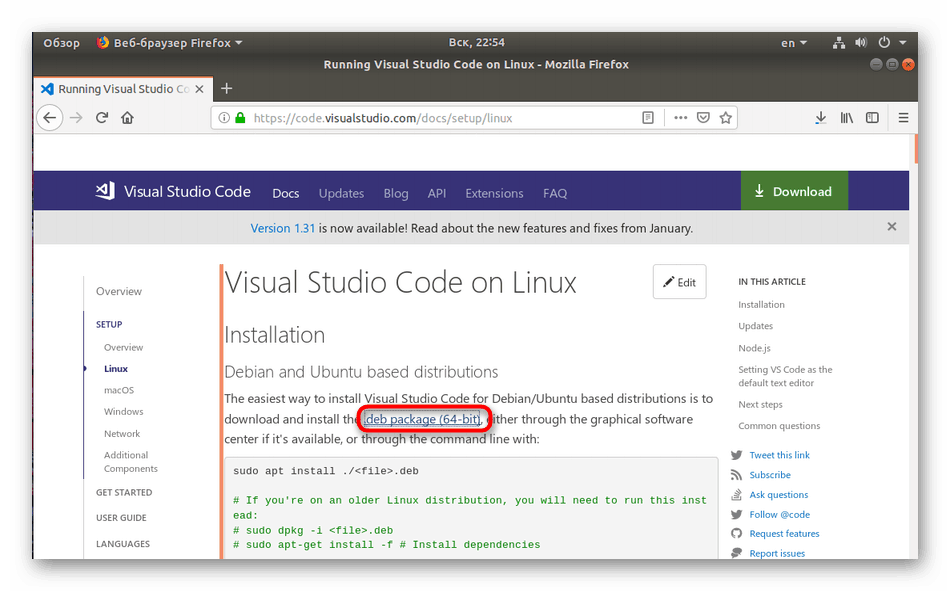Select macOS in the sidebar

119,390
